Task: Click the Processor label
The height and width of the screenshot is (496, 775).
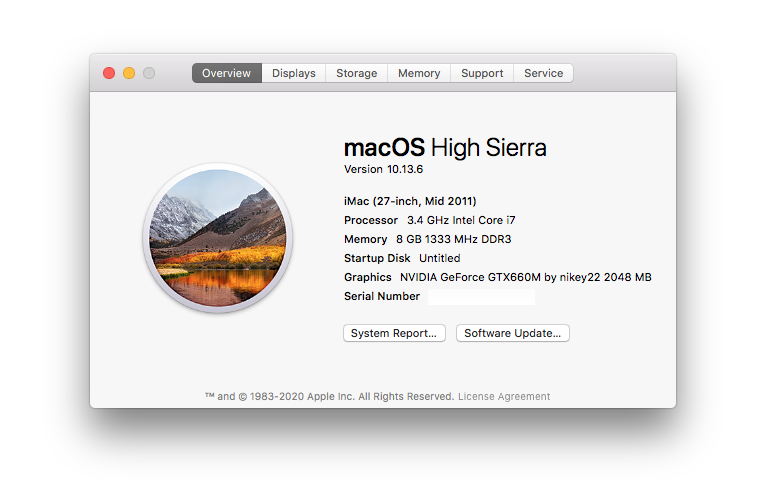Action: 371,220
